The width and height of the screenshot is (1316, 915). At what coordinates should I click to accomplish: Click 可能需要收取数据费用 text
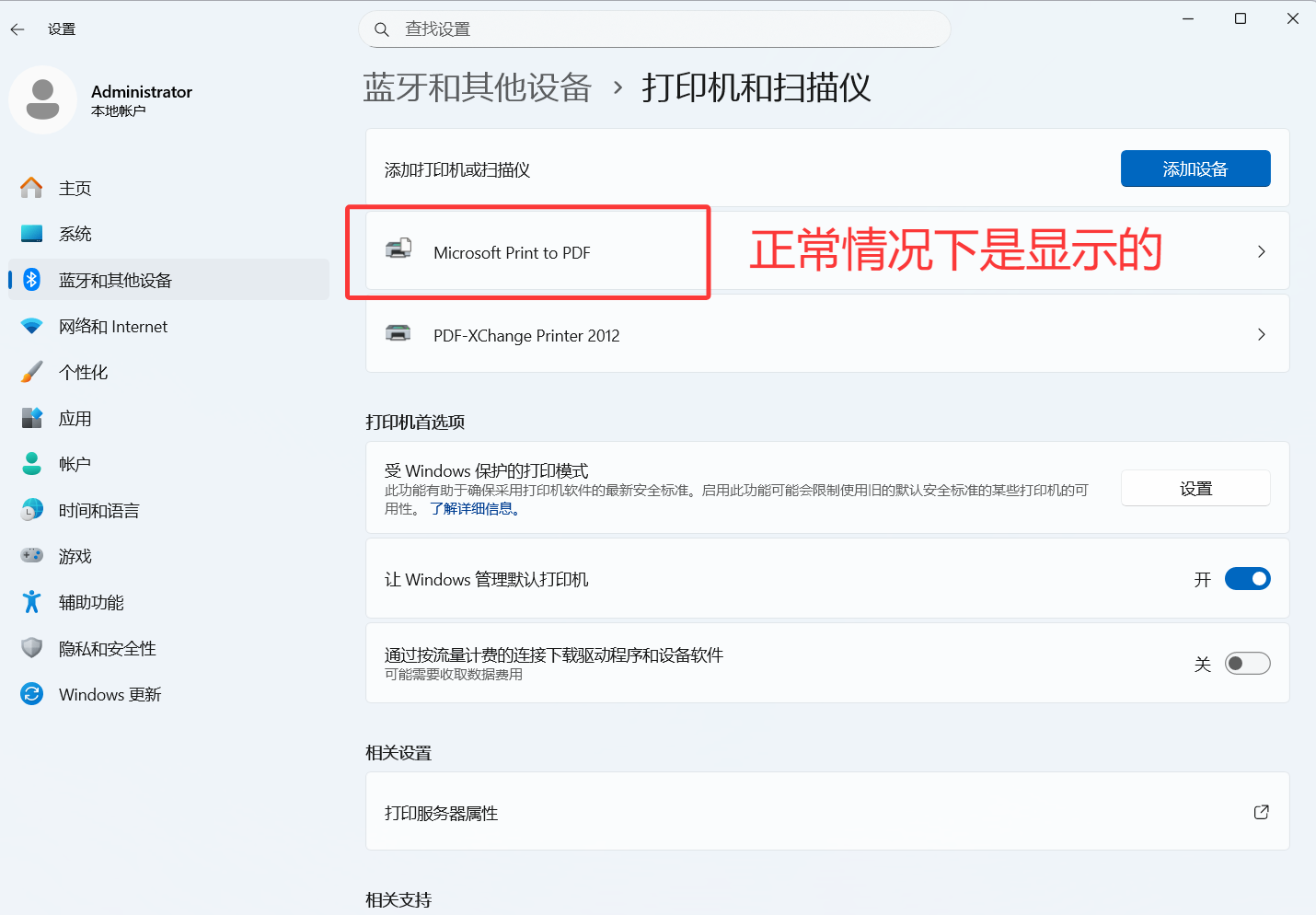(454, 675)
